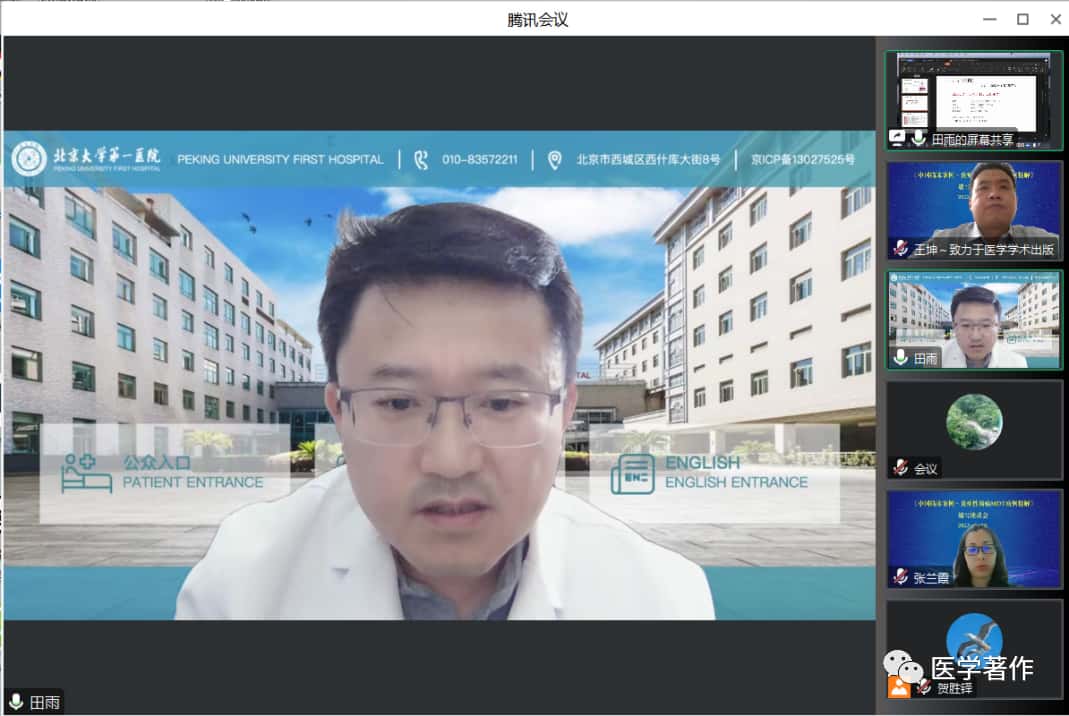1069x716 pixels.
Task: Select the woman with glasses video thumbnail
Action: 974,539
